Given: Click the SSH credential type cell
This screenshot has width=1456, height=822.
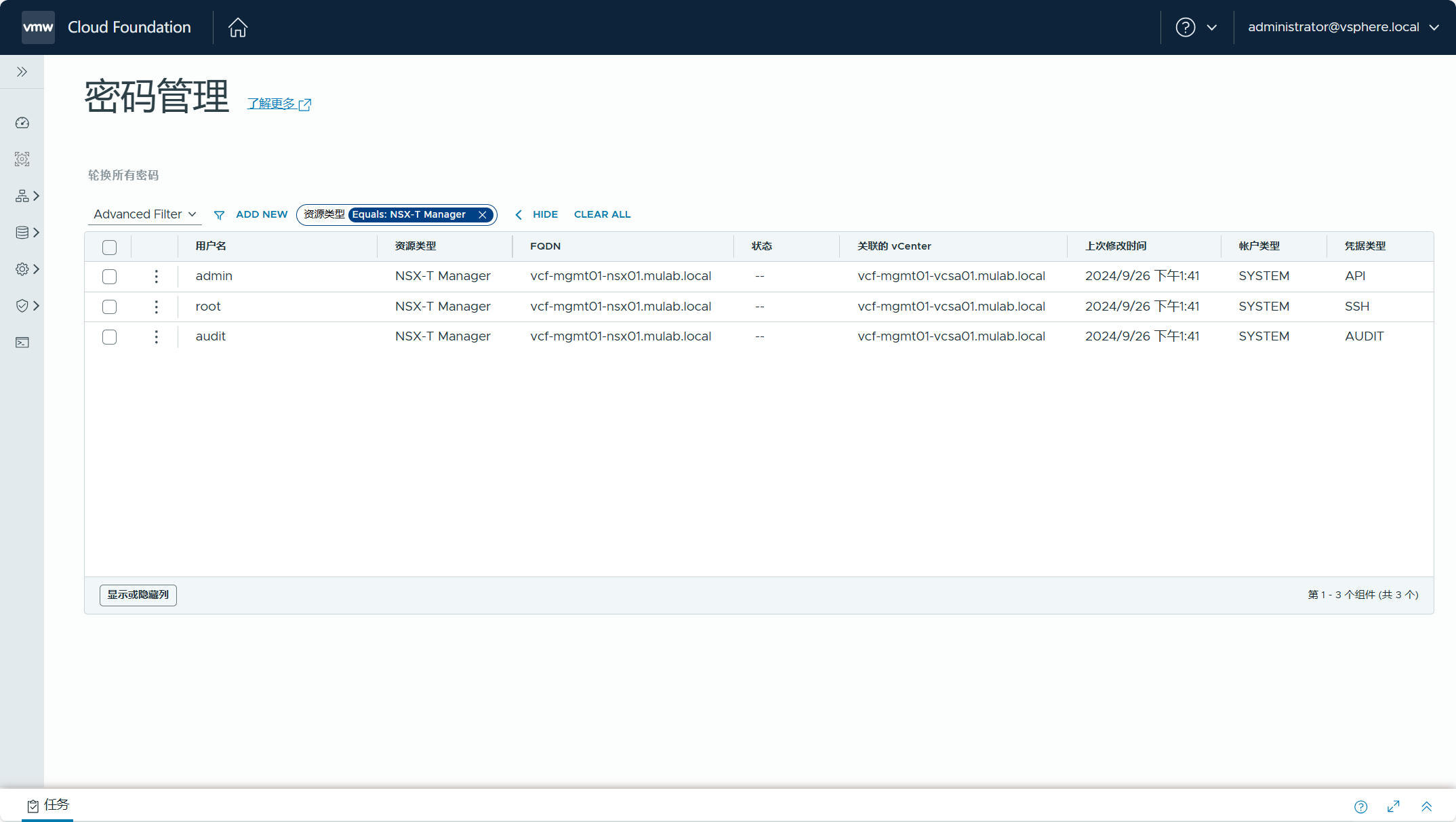Looking at the screenshot, I should (x=1357, y=307).
